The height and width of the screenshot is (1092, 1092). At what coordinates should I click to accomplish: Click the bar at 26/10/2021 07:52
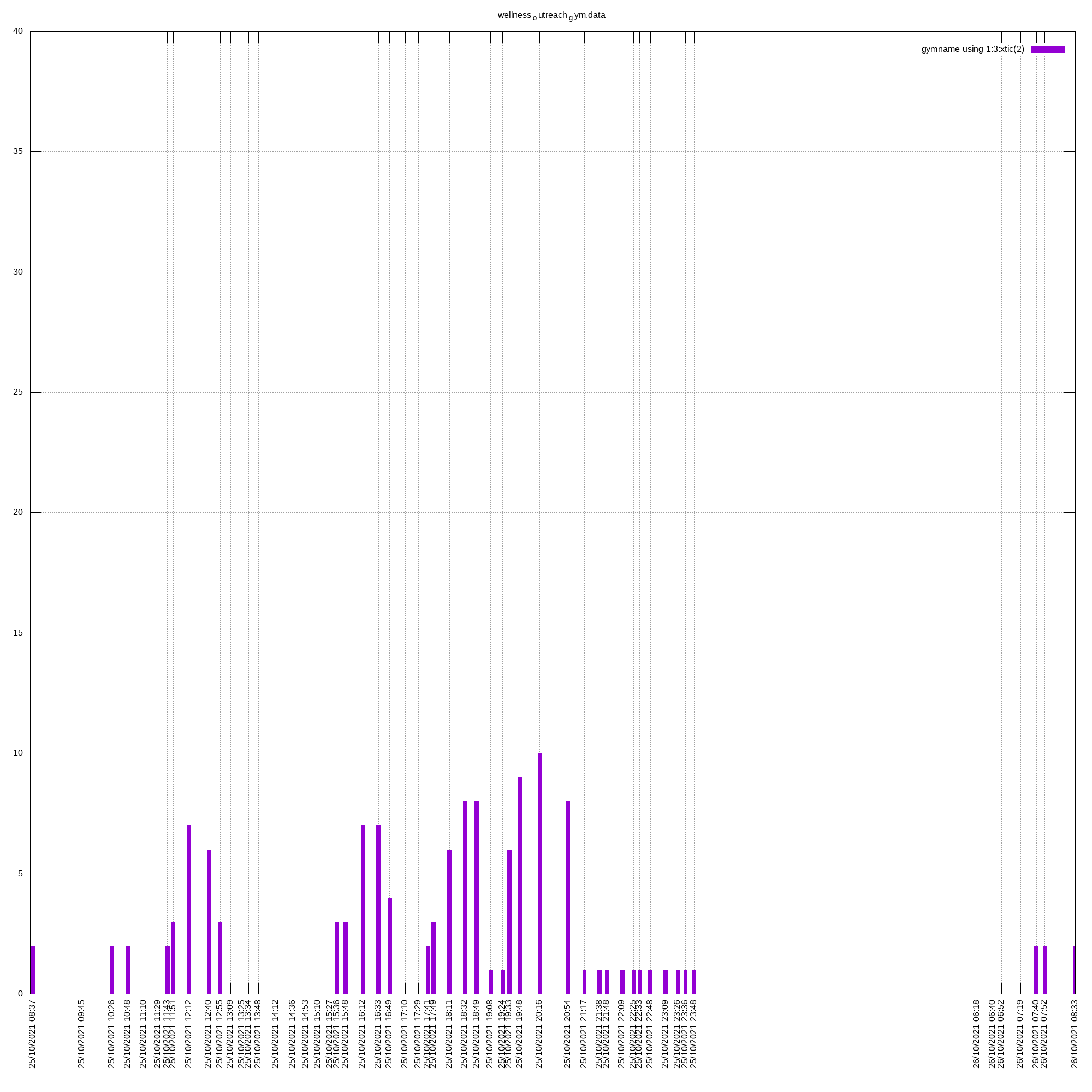point(1044,969)
